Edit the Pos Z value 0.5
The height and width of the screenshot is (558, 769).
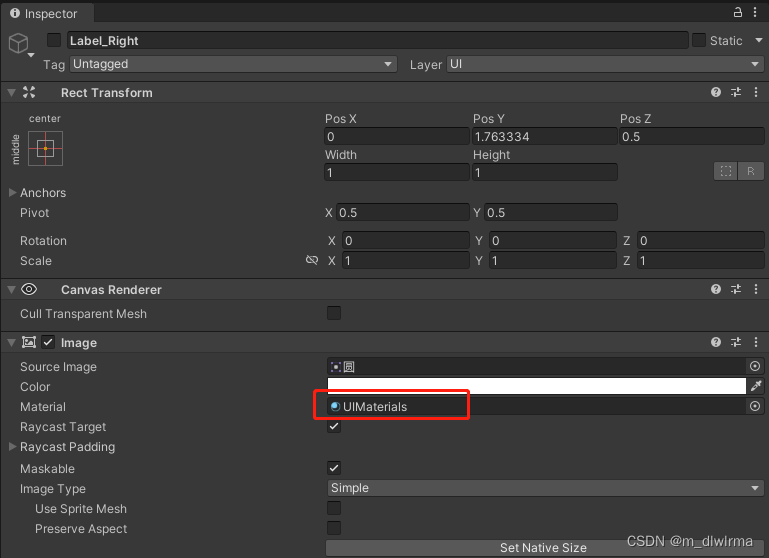click(x=692, y=136)
